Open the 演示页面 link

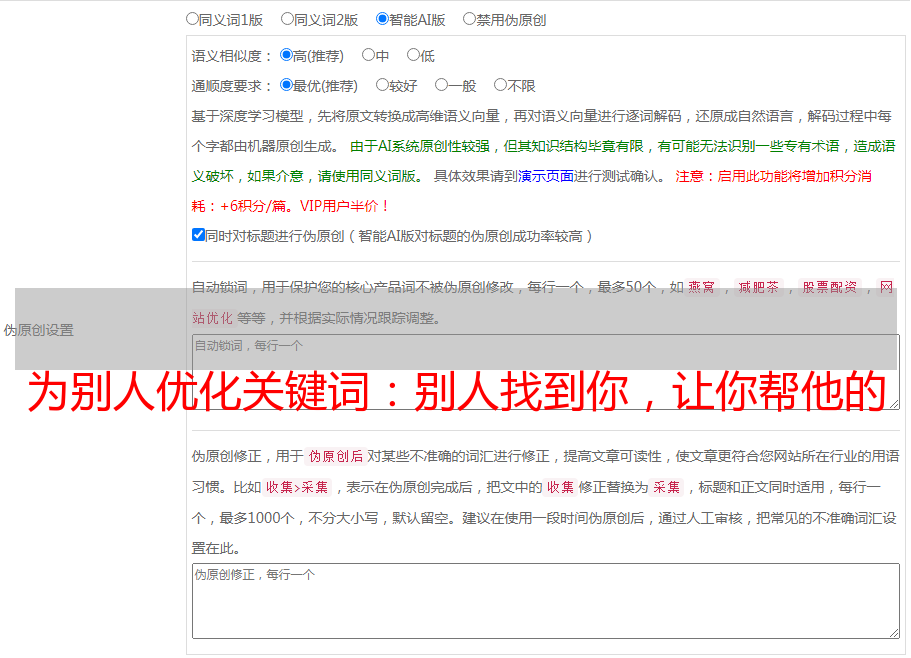click(545, 176)
